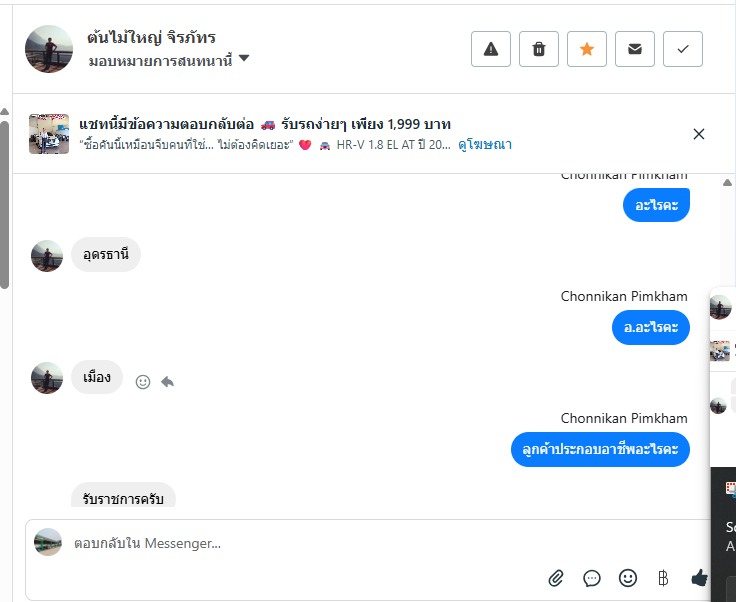Viewport: 736px width, 602px height.
Task: Mark conversation unread with envelope icon
Action: [x=635, y=49]
